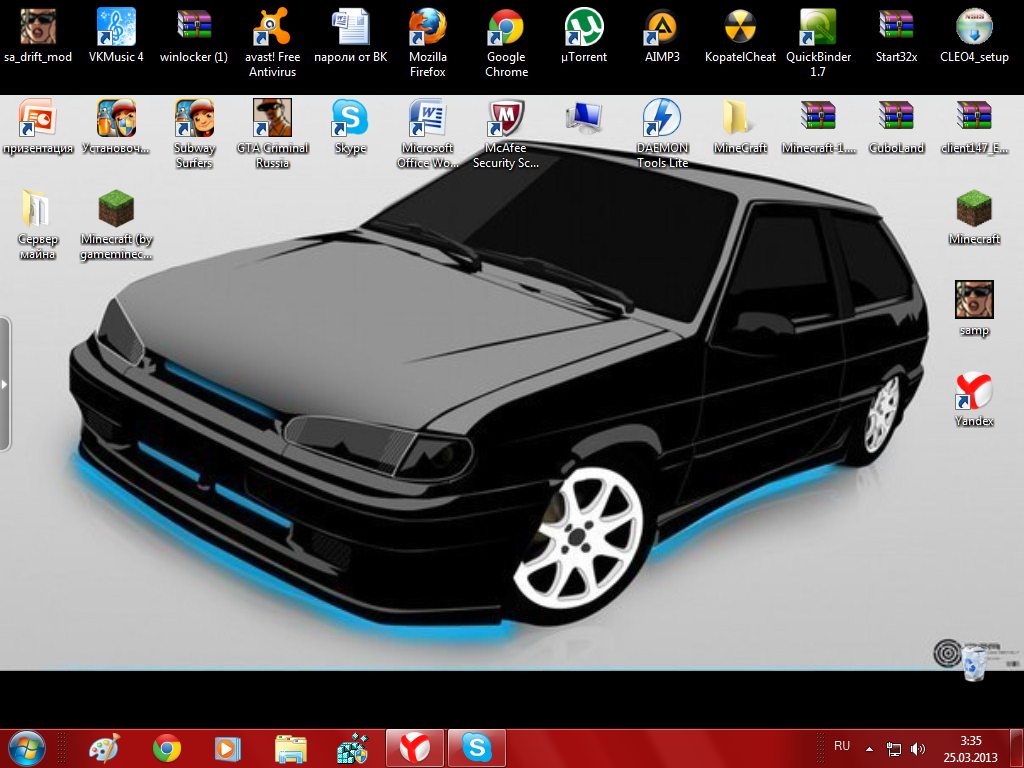Screen dimensions: 1024x768
Task: Open the clock and date in taskbar
Action: tap(970, 747)
